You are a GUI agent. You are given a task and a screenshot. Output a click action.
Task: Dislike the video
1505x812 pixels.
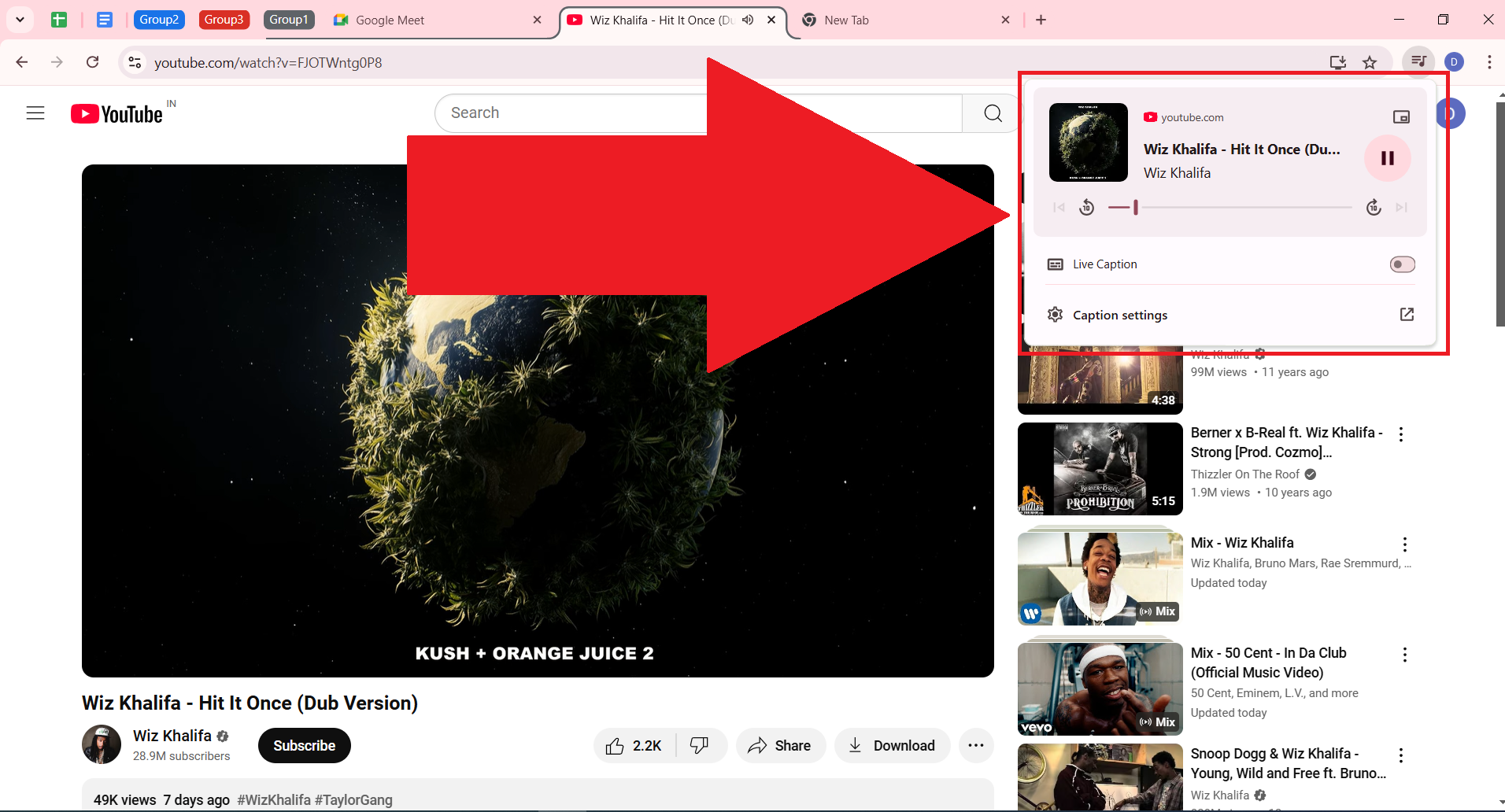(700, 746)
